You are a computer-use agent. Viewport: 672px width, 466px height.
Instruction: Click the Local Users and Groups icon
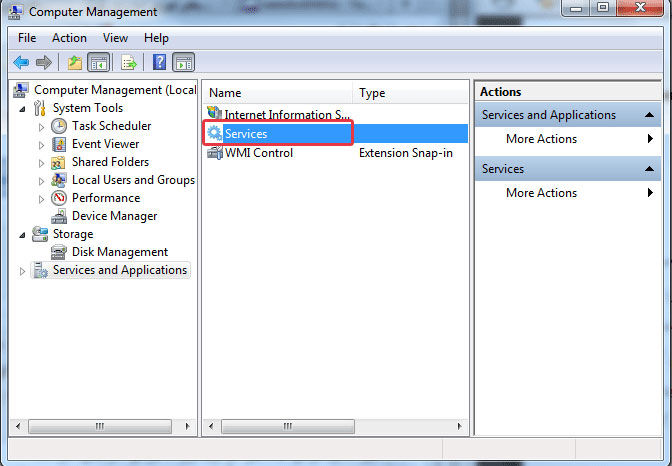pos(59,180)
